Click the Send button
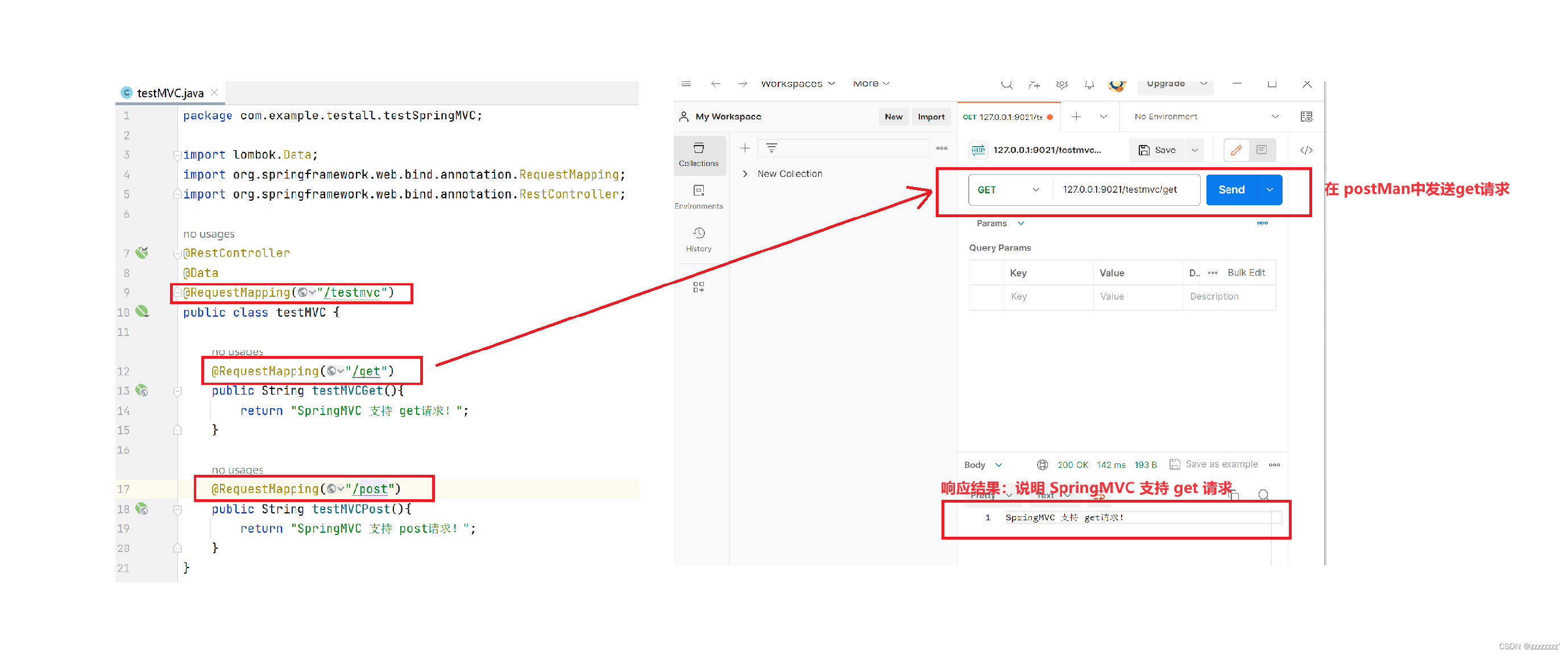1568x655 pixels. click(x=1231, y=190)
